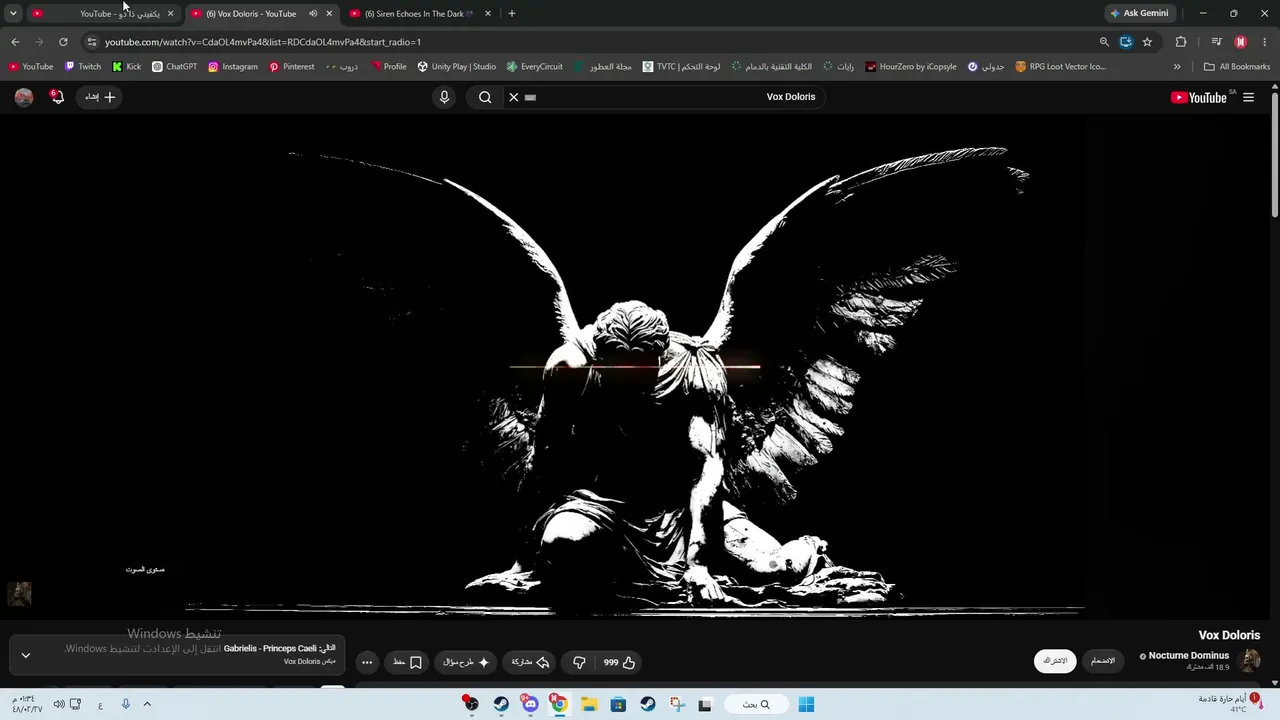
Task: Start voice search with the microphone icon
Action: [x=445, y=97]
